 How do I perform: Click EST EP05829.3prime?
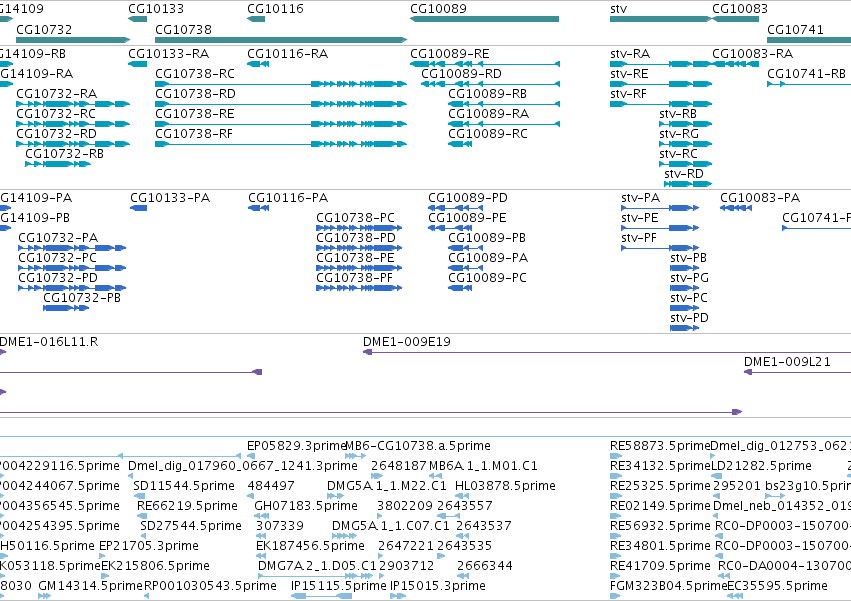coord(251,456)
